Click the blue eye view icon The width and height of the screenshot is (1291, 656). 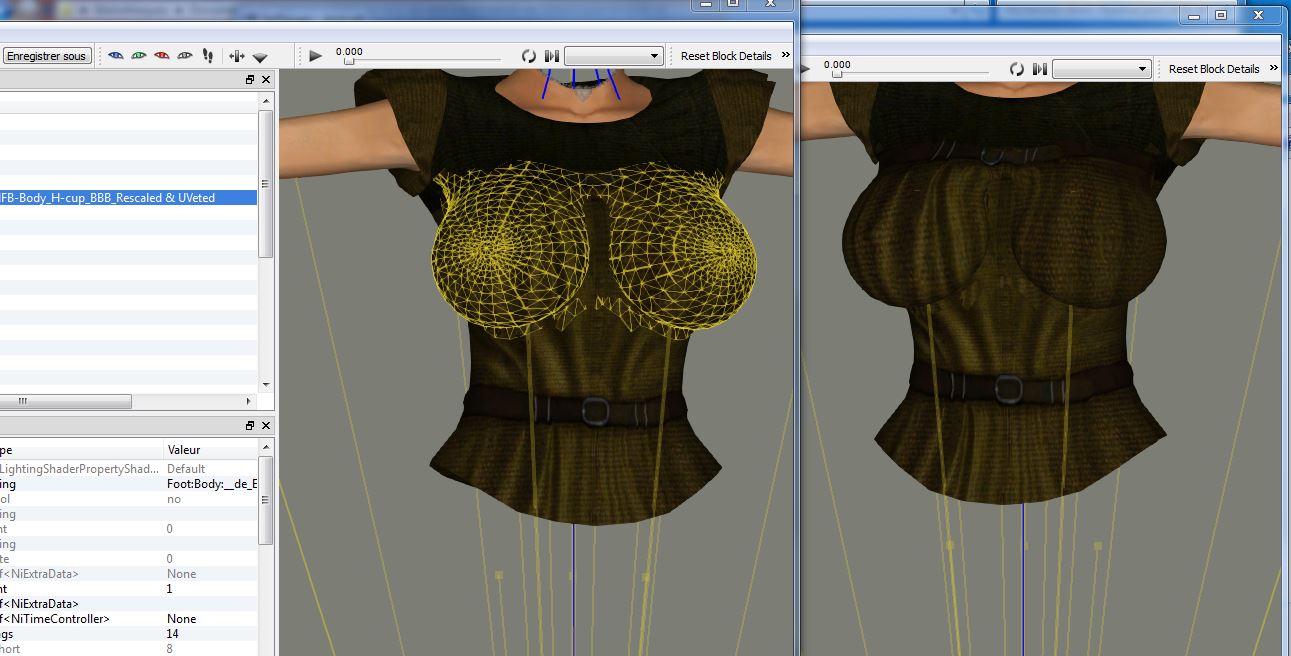pos(117,56)
